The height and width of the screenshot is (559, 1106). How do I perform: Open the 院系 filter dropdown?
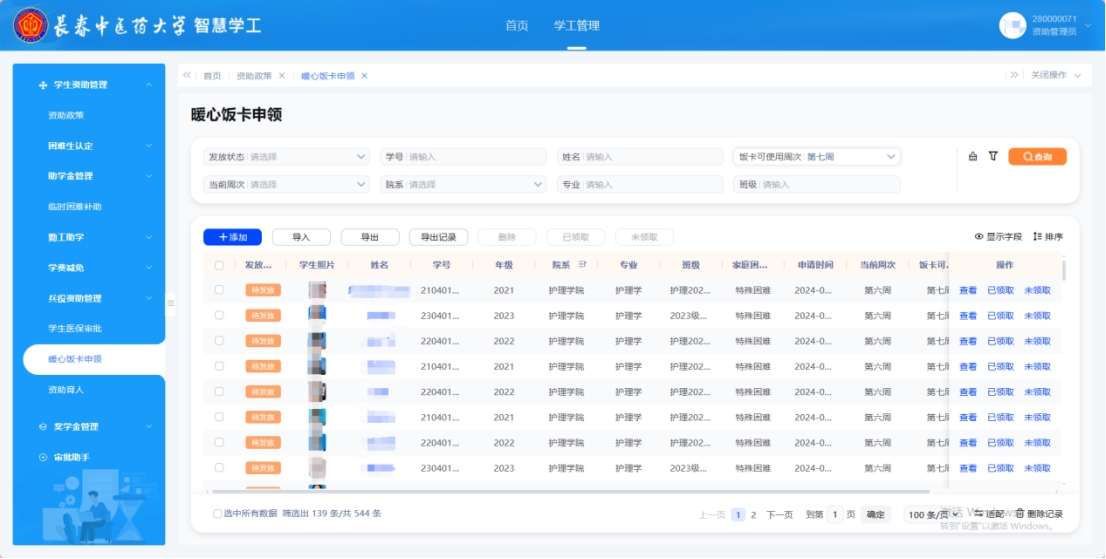(x=463, y=185)
